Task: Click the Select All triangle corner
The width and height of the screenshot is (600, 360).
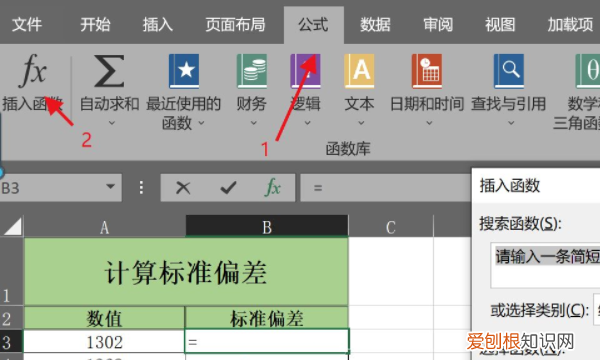Action: point(12,226)
